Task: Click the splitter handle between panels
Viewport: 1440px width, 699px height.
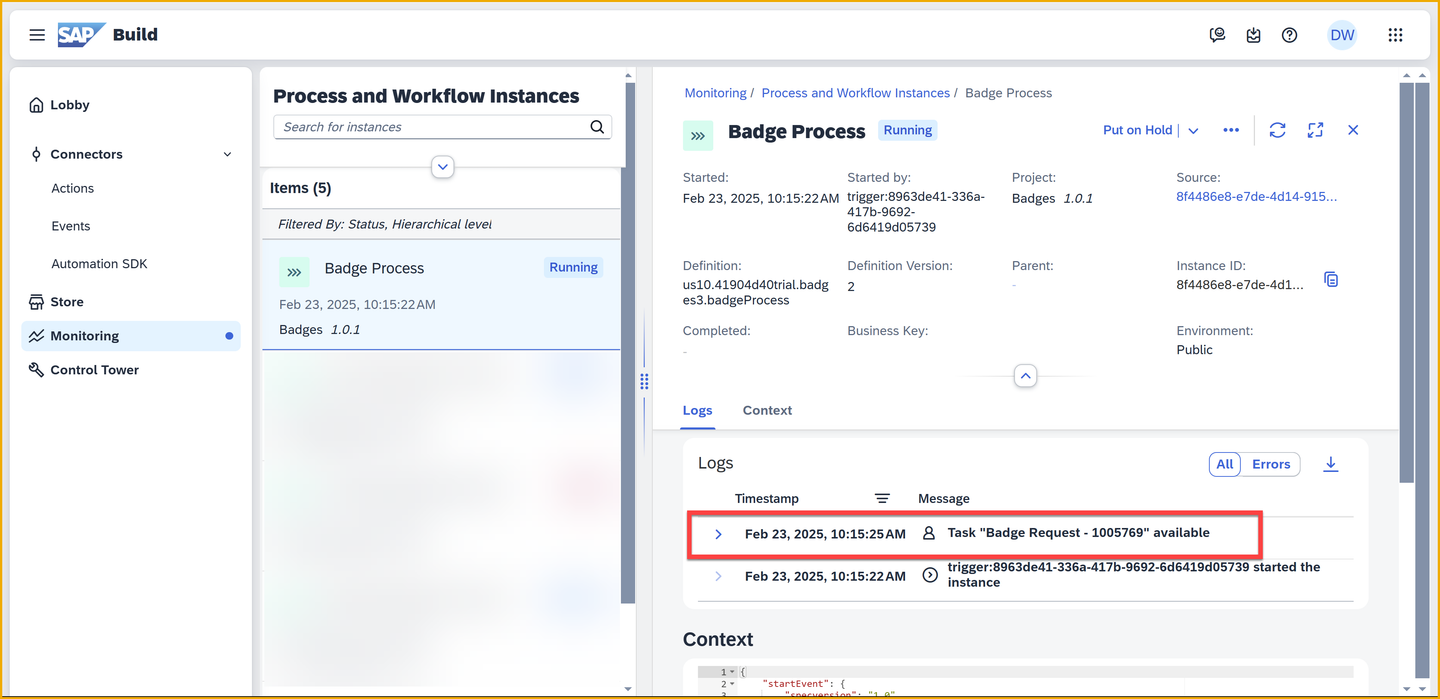Action: point(644,381)
